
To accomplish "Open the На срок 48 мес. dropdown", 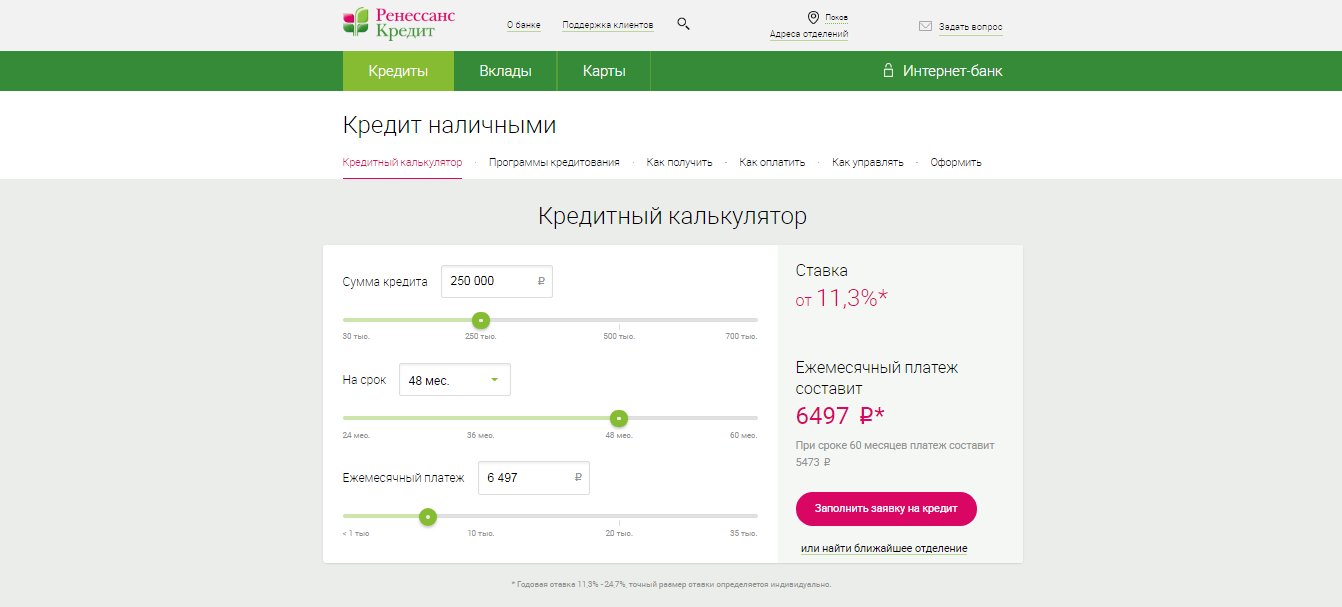I will click(x=454, y=380).
